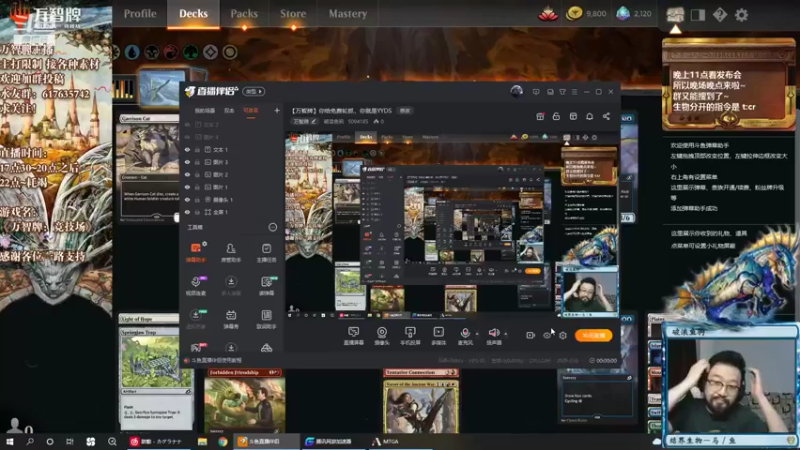Image resolution: width=800 pixels, height=450 pixels.
Task: Share the live stream via share icon
Action: click(606, 116)
